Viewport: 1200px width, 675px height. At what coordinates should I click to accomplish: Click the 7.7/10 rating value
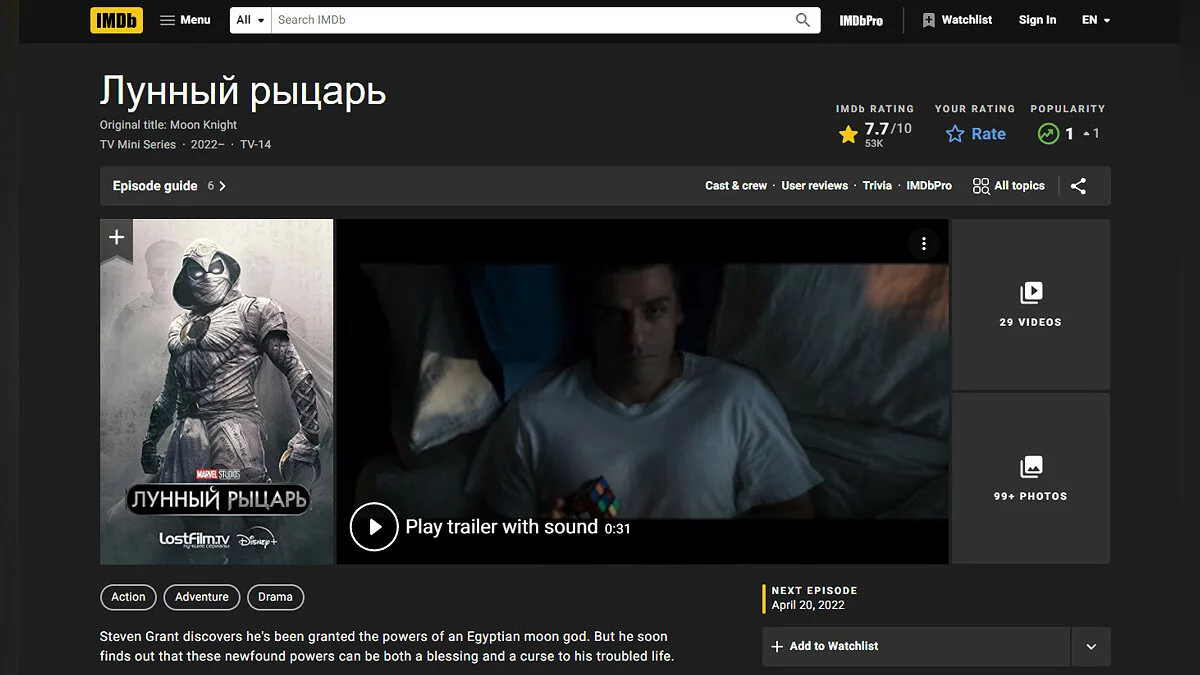(888, 129)
